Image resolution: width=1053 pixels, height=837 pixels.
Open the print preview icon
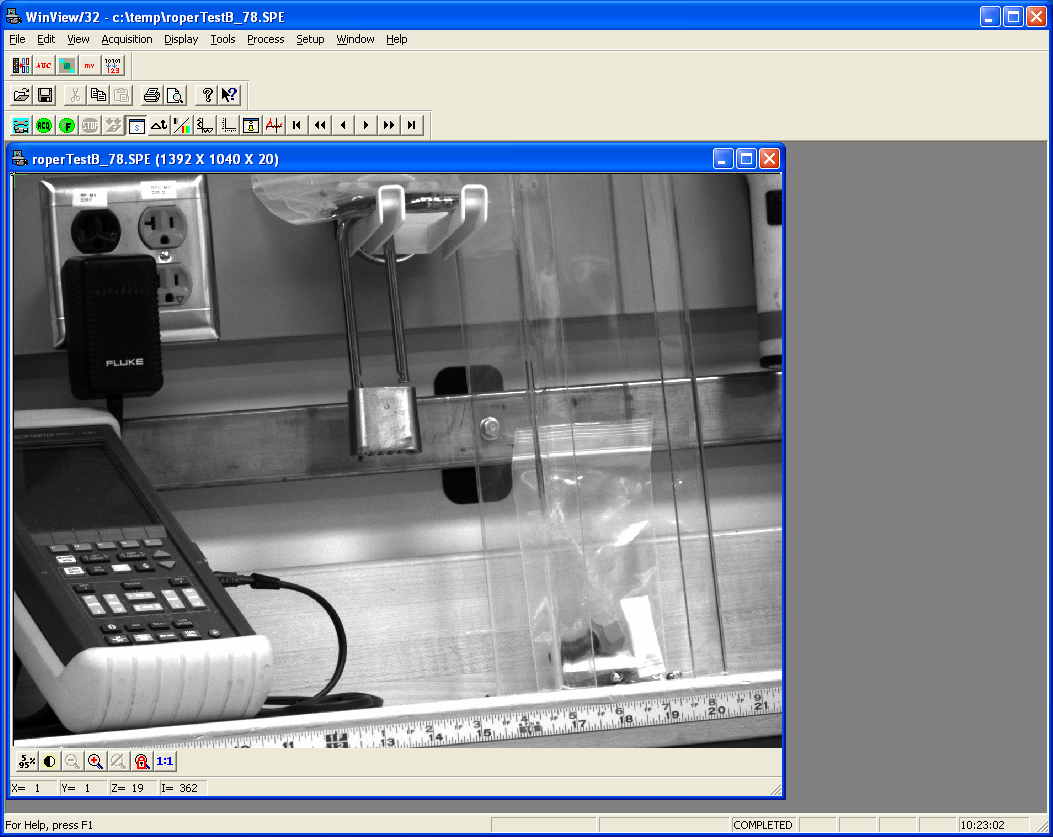[175, 95]
